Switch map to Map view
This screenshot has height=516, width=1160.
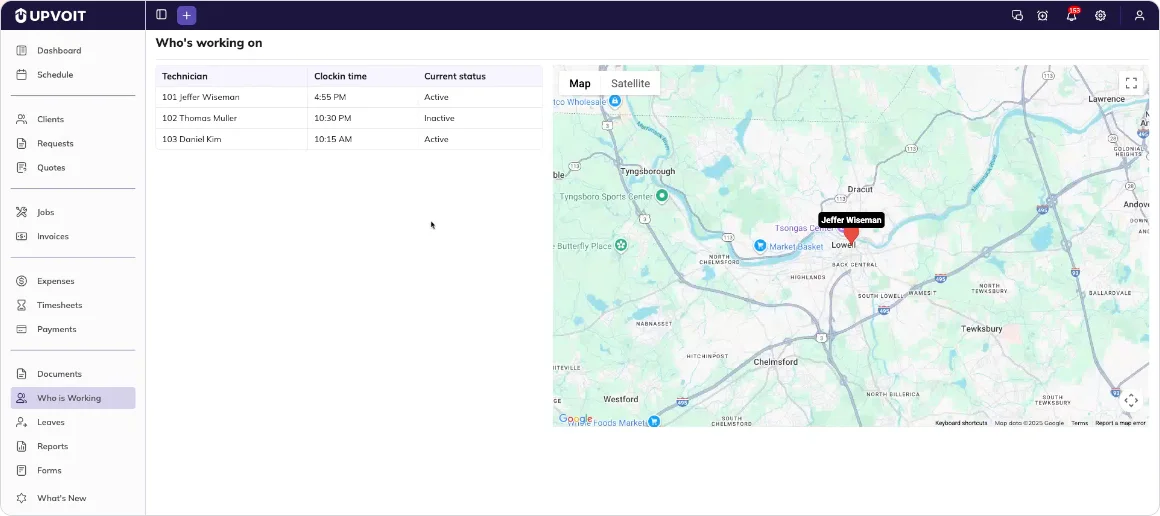580,84
